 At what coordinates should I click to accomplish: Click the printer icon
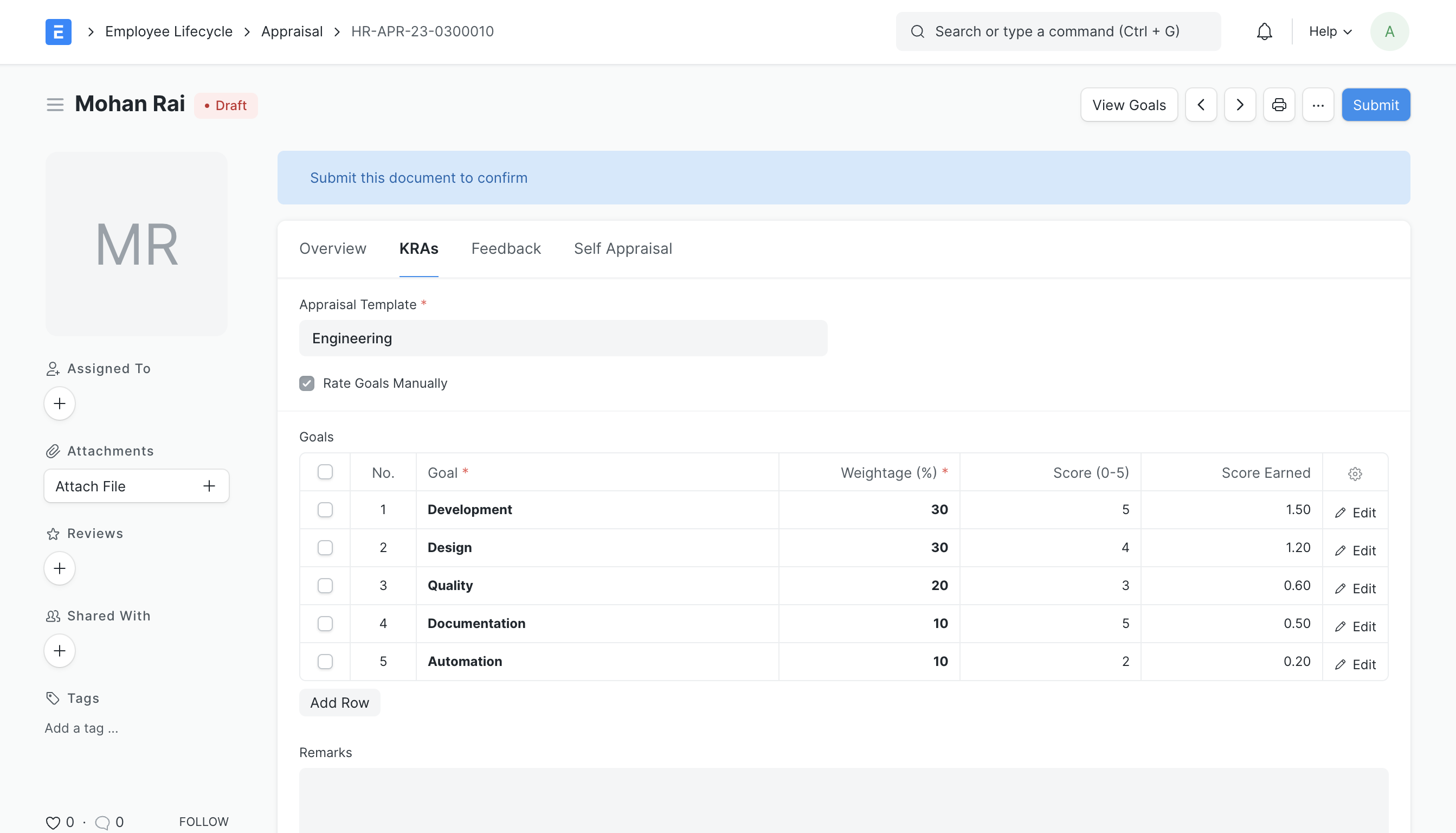[1279, 105]
